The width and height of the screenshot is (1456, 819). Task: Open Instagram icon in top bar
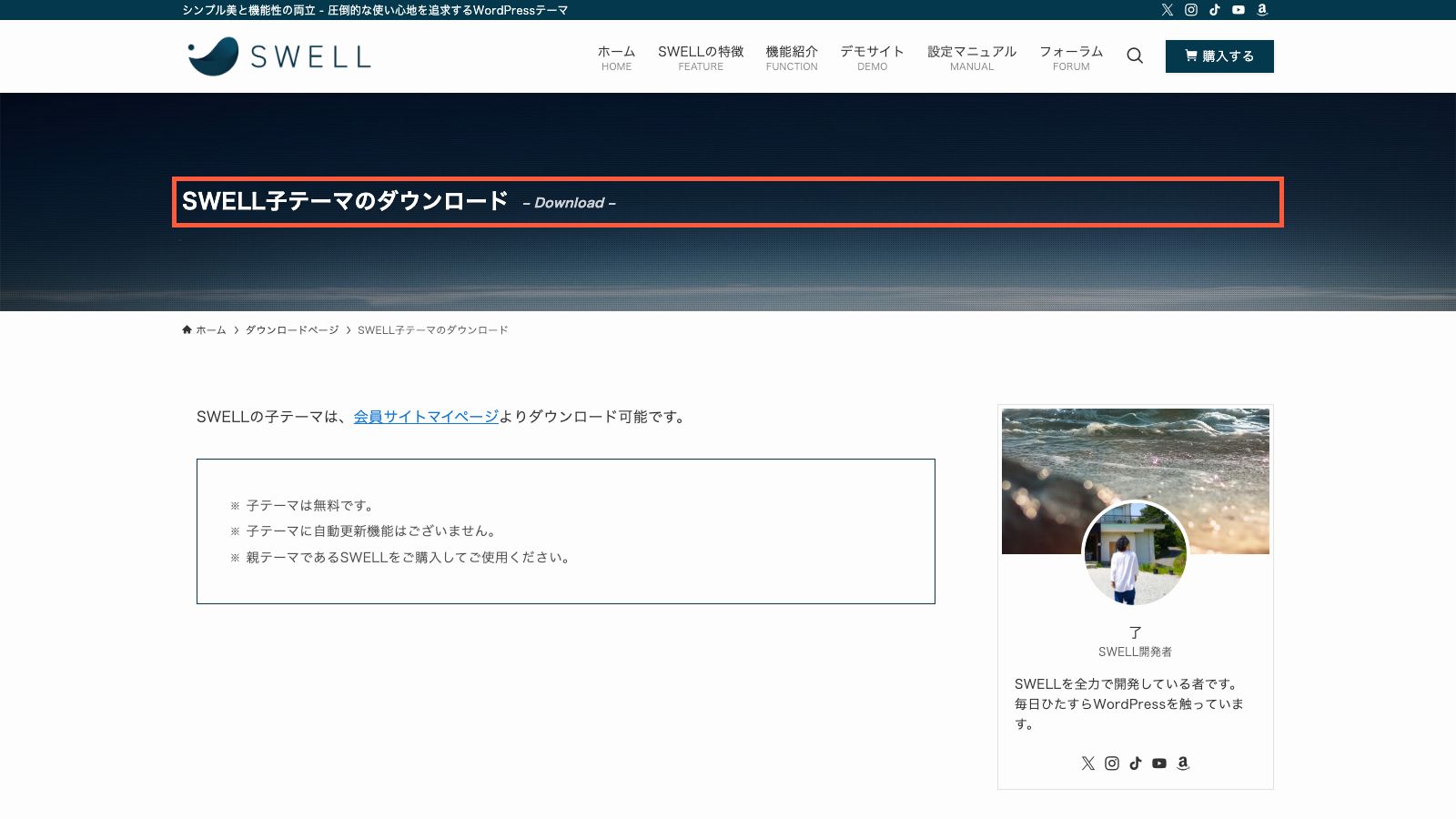tap(1191, 10)
